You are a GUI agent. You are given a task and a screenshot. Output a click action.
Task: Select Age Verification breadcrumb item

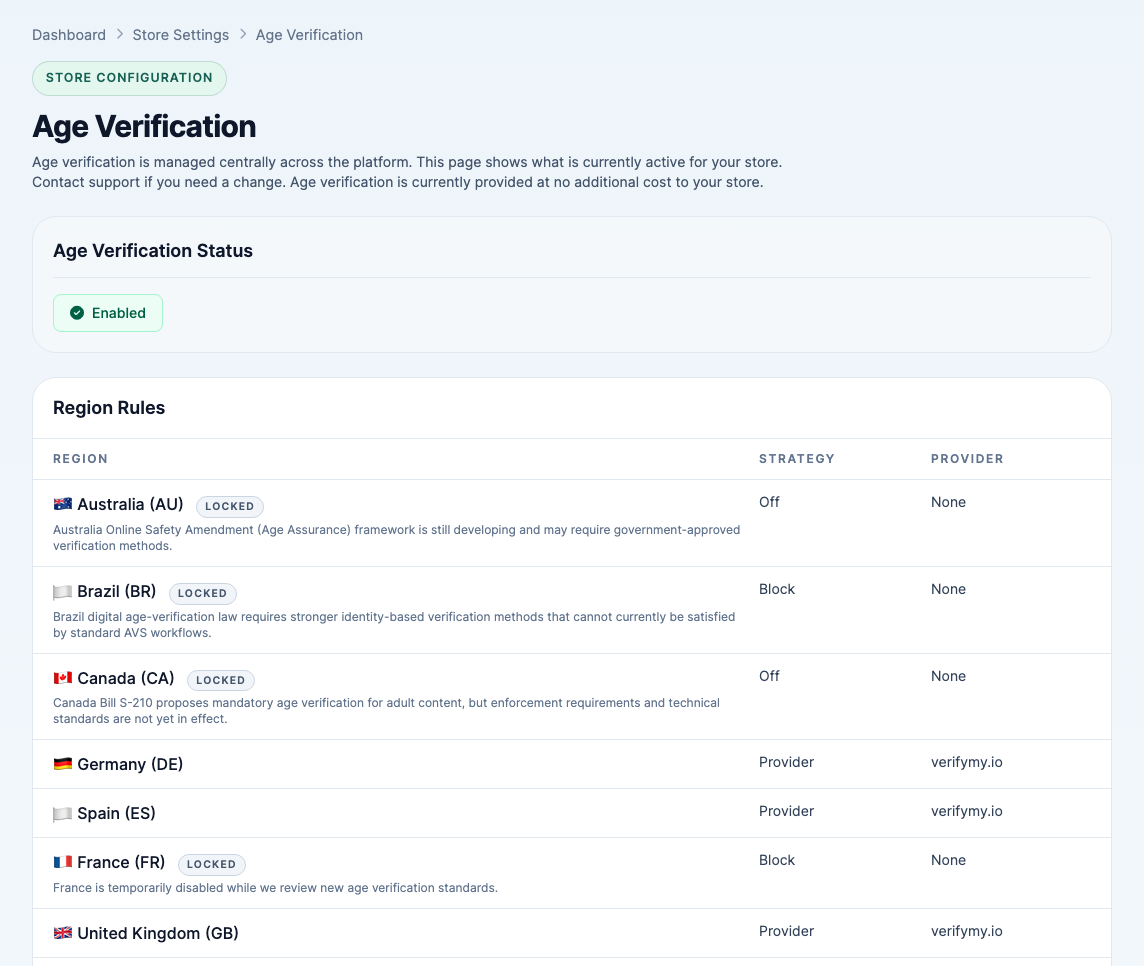tap(309, 35)
